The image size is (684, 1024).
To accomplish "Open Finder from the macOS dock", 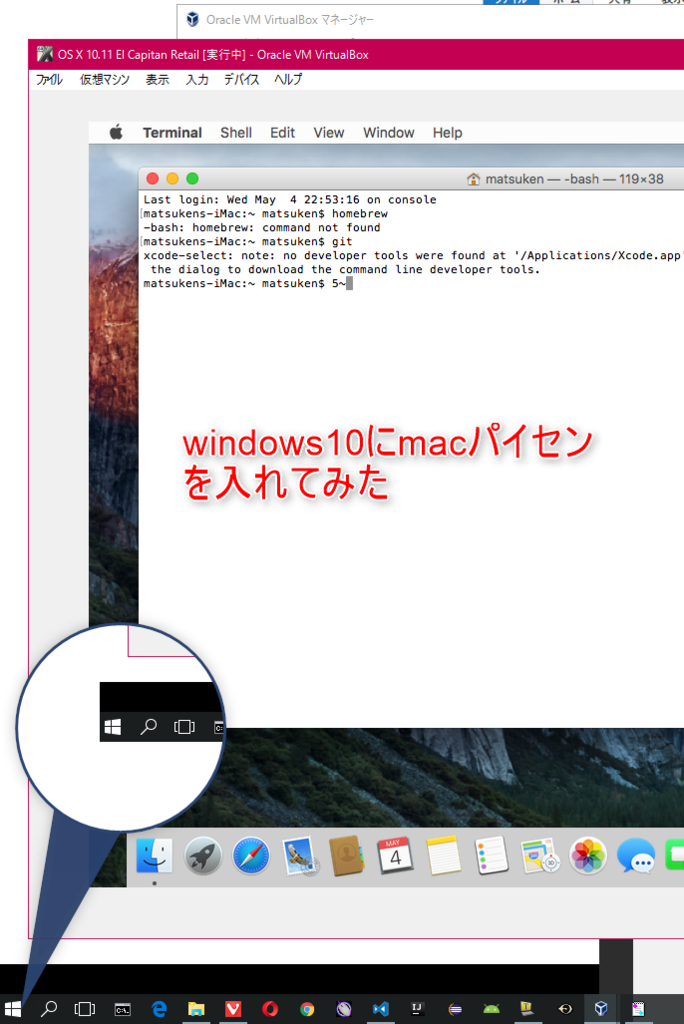I will pos(154,855).
